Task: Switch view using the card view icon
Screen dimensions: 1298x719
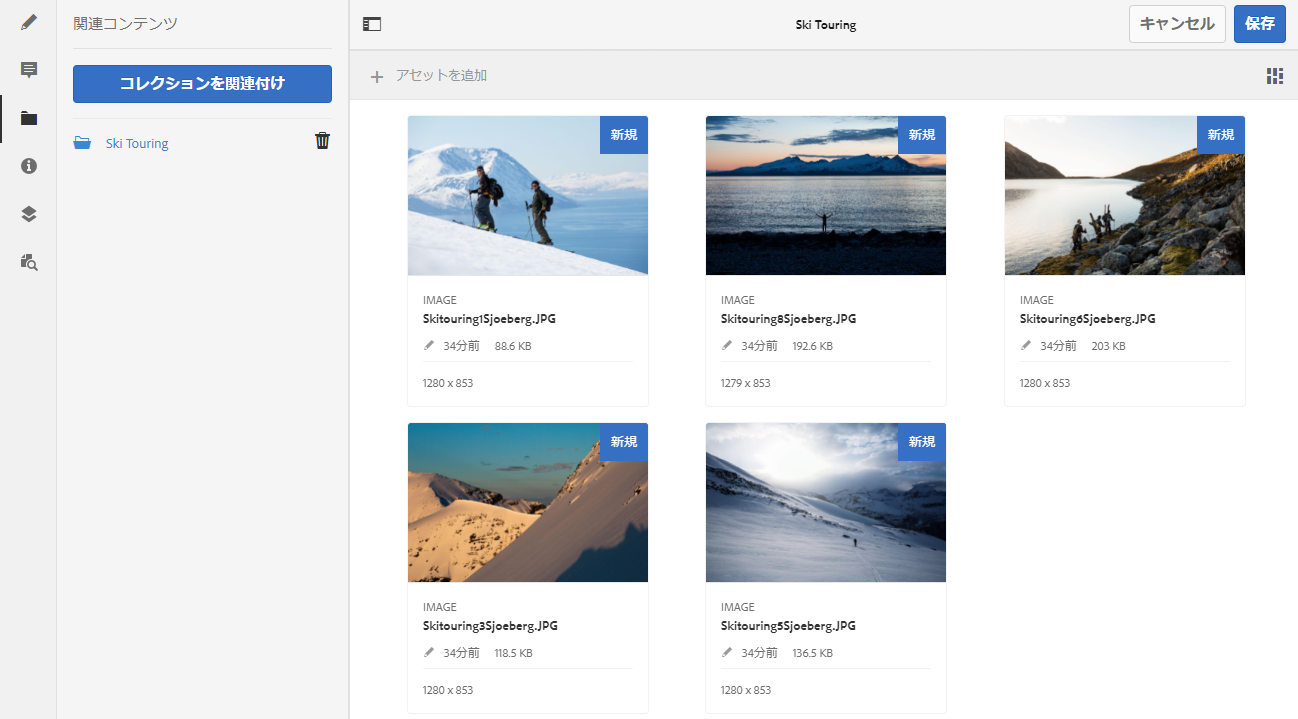Action: (x=1274, y=76)
